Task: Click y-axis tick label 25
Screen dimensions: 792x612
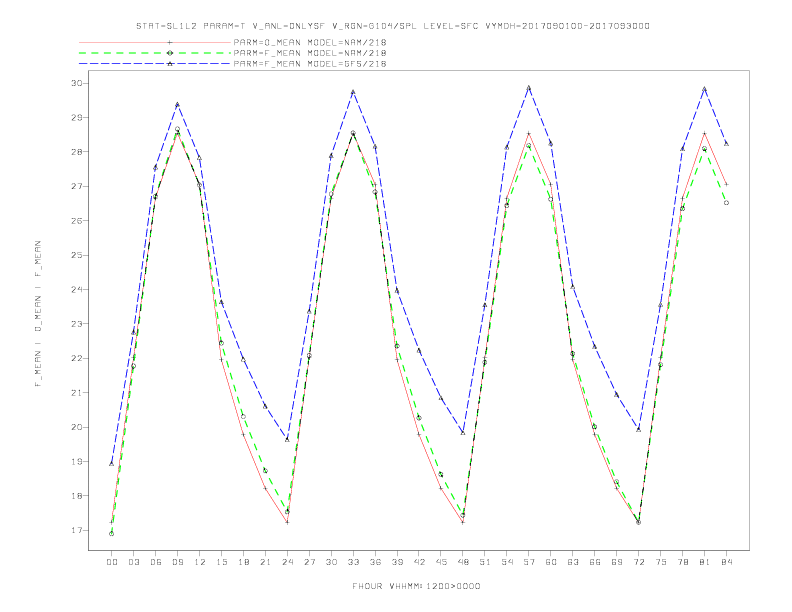Action: pyautogui.click(x=77, y=255)
